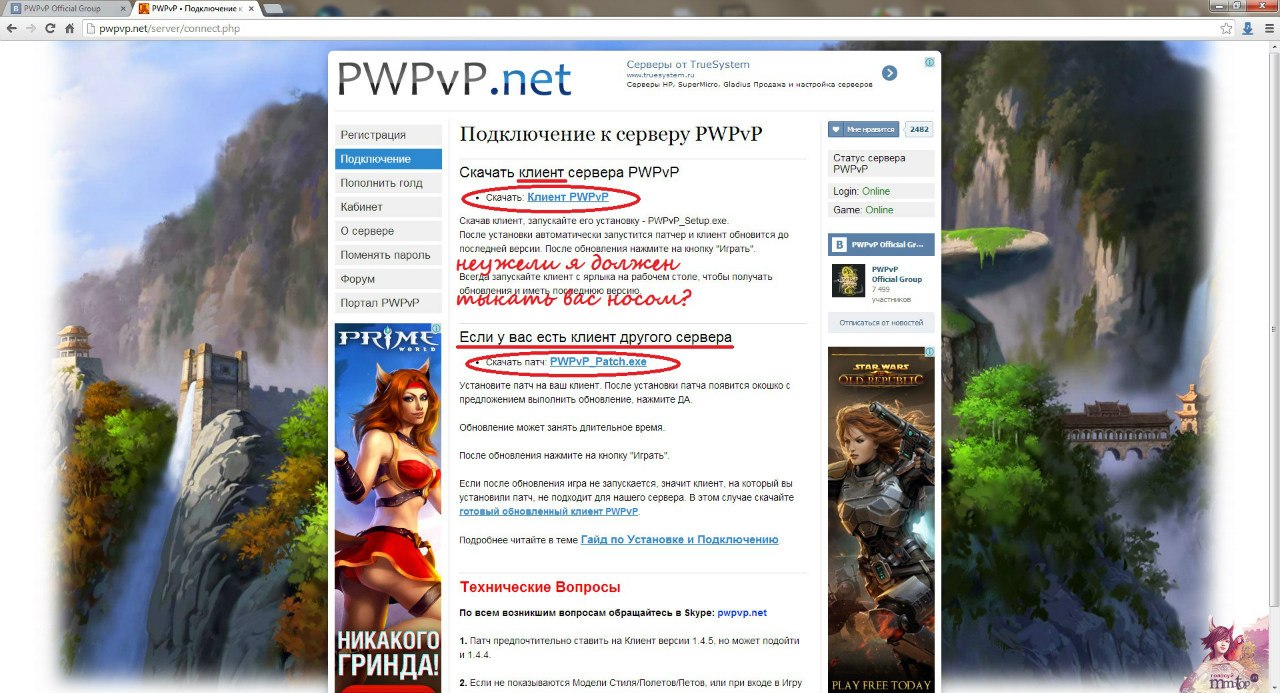
Task: Click the arrow circle on TrueSystem ad
Action: (x=889, y=73)
